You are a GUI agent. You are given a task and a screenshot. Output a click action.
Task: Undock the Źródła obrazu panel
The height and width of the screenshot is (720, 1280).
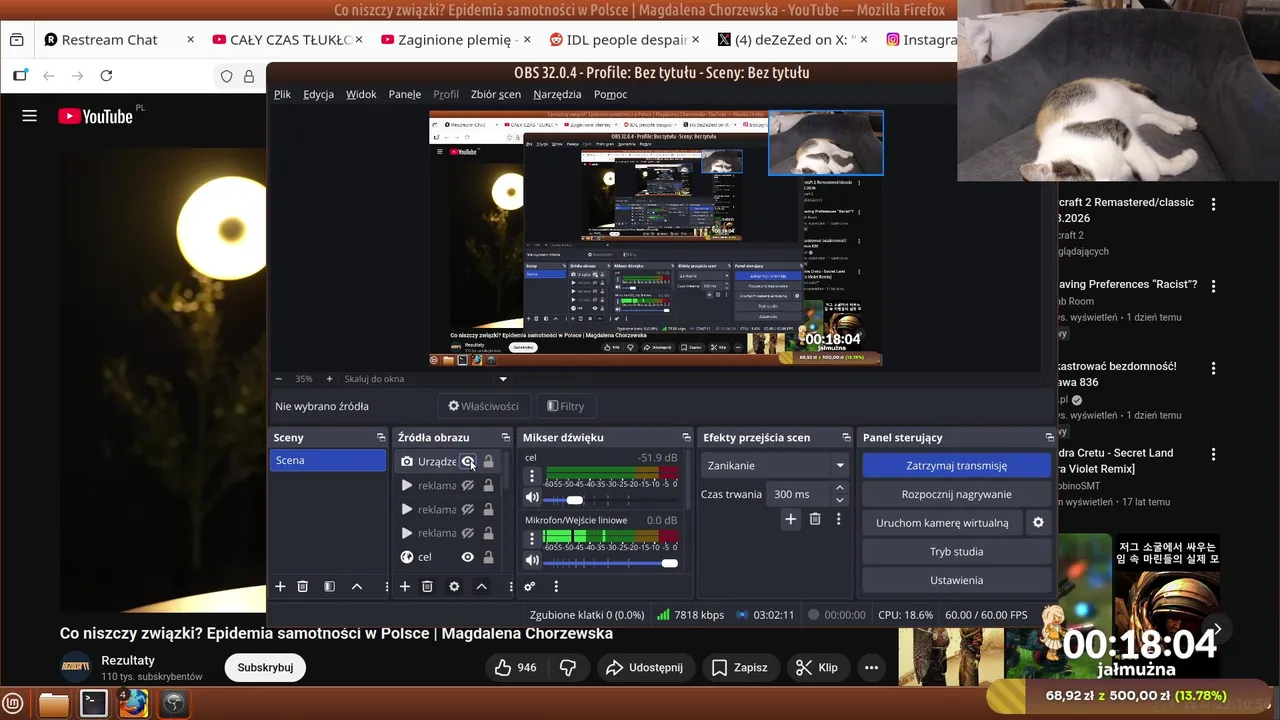pyautogui.click(x=506, y=437)
